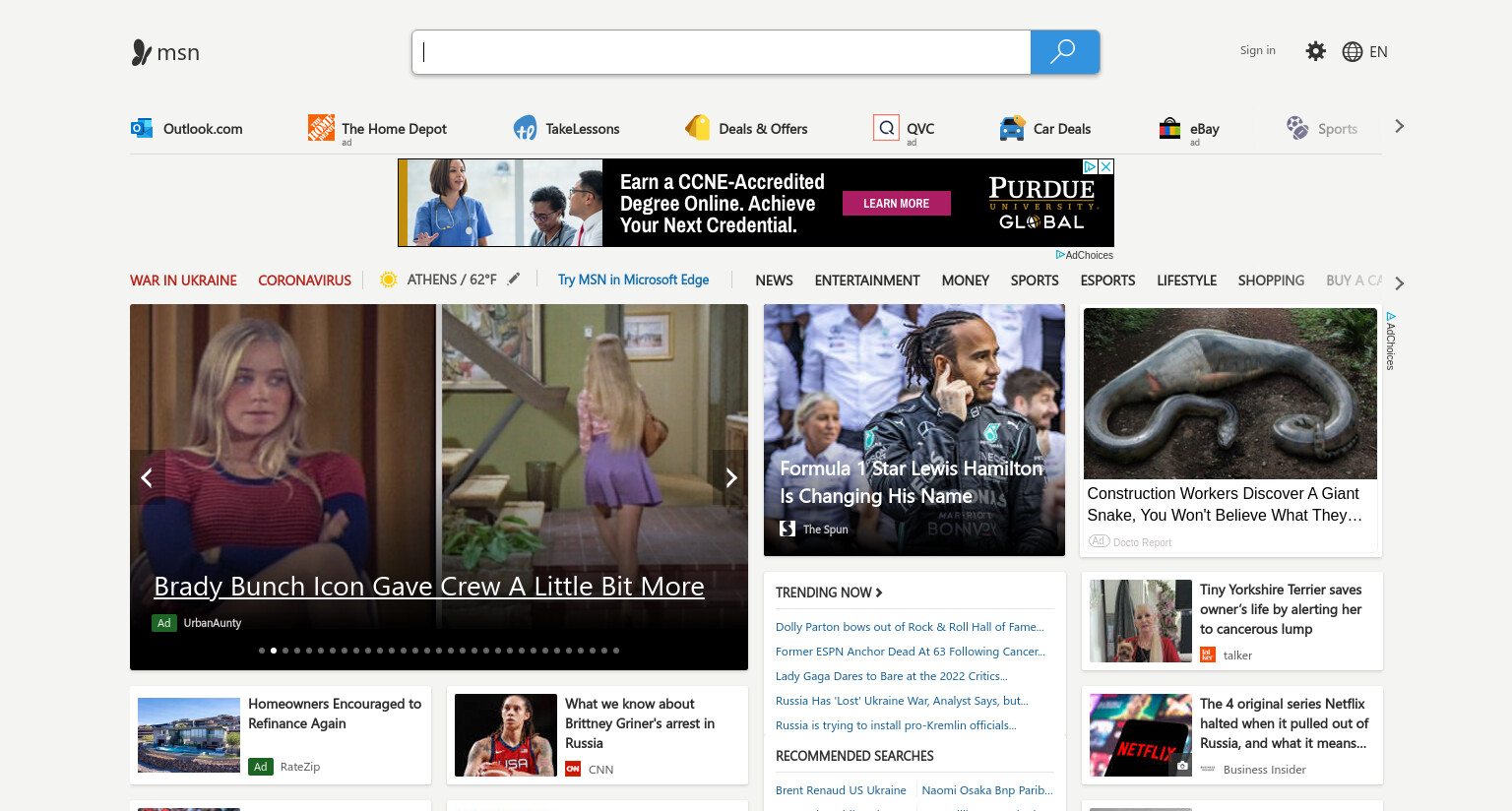Open the language globe icon
The height and width of the screenshot is (811, 1512).
[x=1353, y=52]
